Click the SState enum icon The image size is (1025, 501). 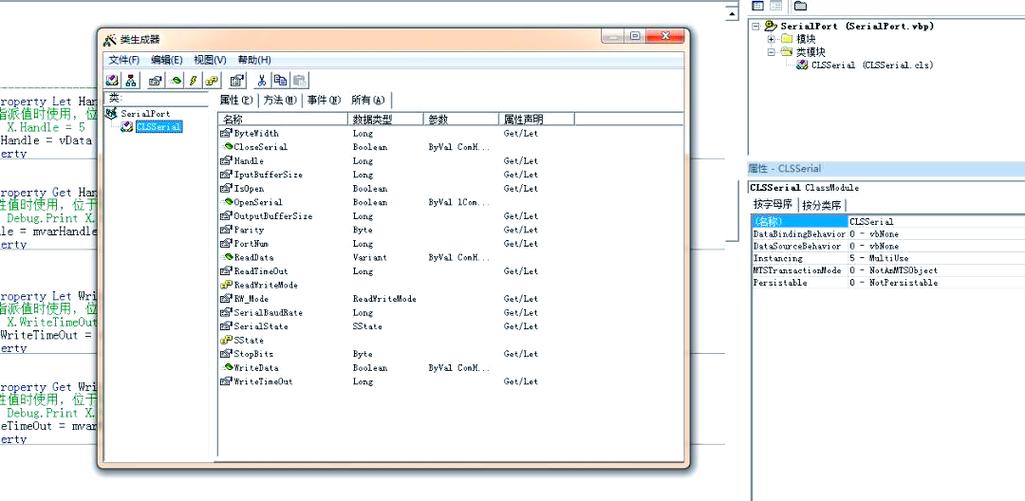pos(226,340)
